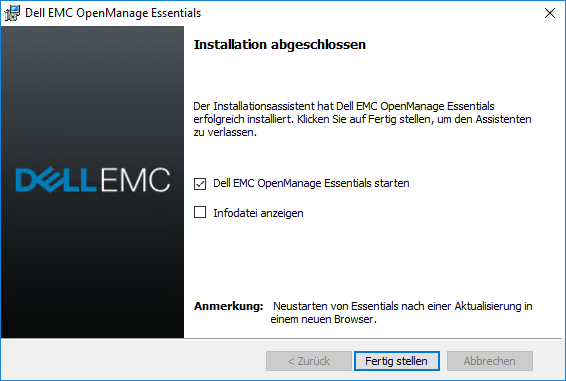Click the 'Infodatei anzeigen' label text

point(258,213)
